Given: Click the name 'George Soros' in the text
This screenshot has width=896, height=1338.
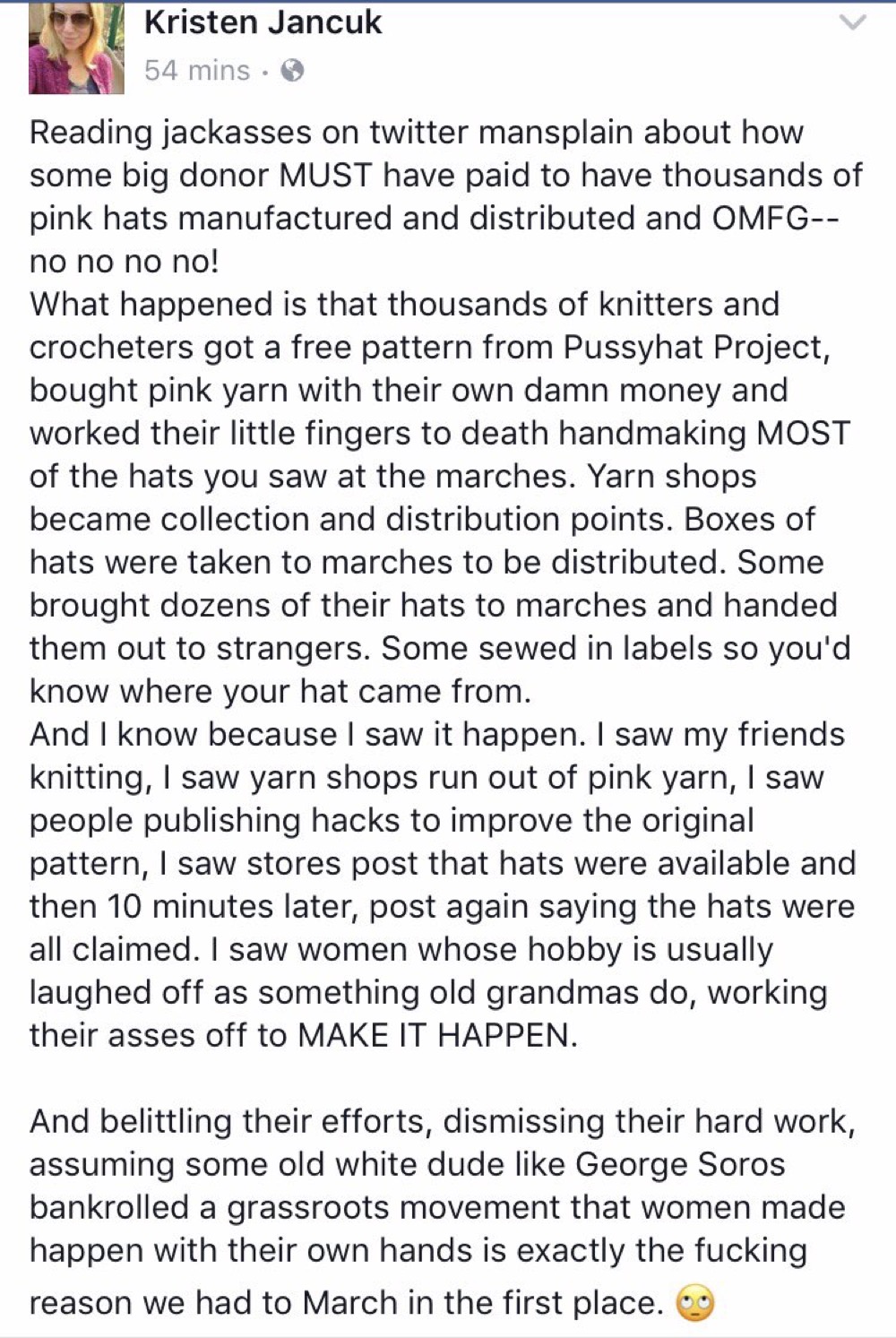Looking at the screenshot, I should point(680,1164).
